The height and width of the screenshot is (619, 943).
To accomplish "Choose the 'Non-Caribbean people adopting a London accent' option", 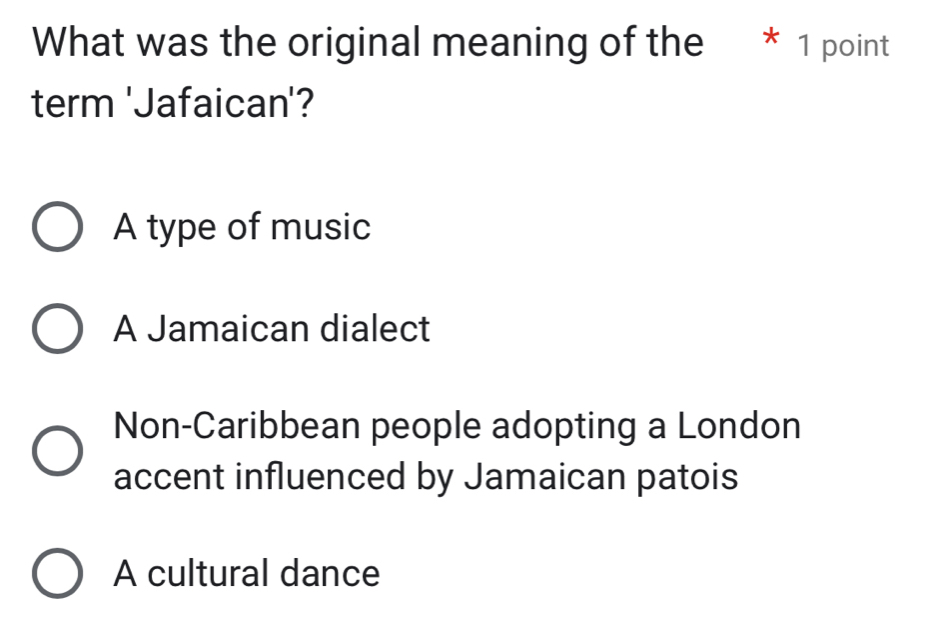I will coord(58,452).
